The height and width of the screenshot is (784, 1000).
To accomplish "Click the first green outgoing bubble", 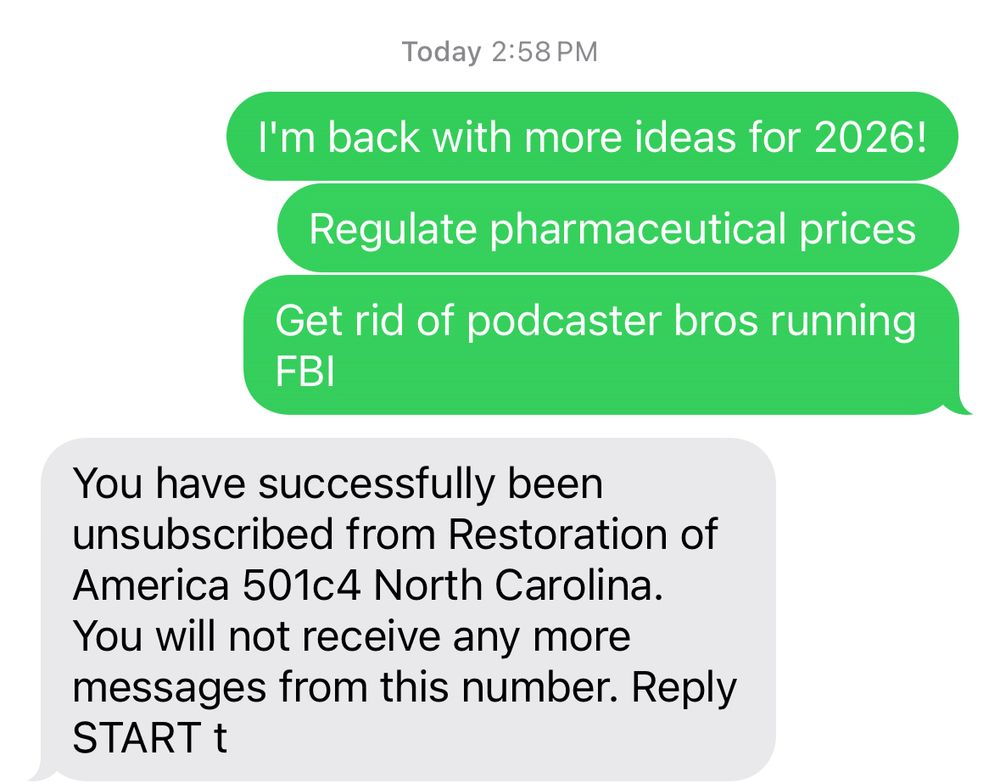I will tap(595, 137).
